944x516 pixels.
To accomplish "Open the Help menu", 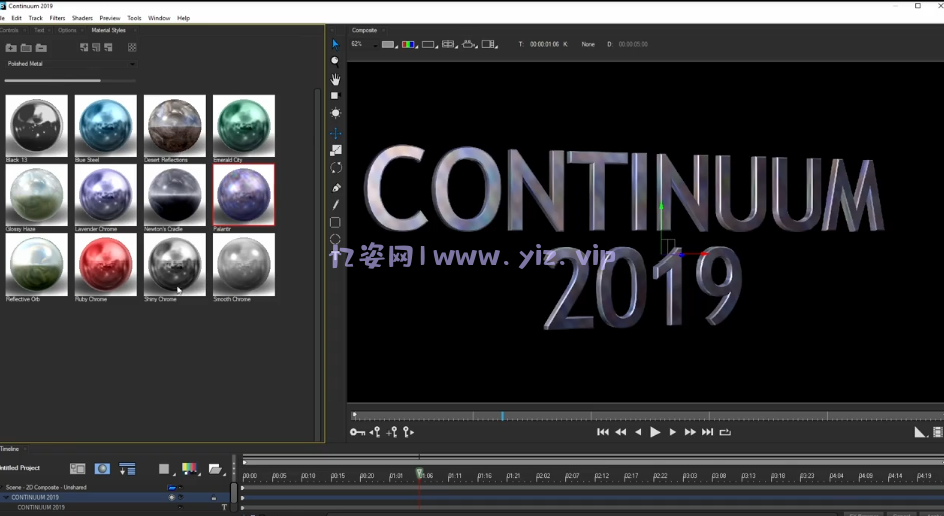I will (184, 18).
